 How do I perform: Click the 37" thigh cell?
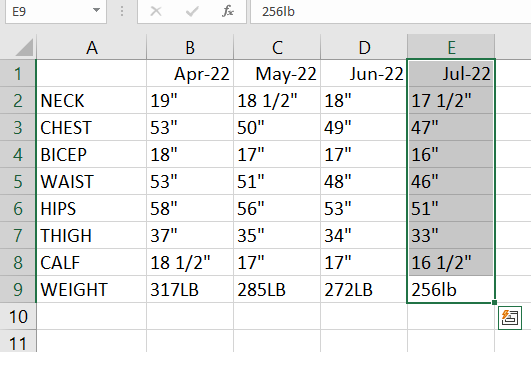pyautogui.click(x=190, y=235)
